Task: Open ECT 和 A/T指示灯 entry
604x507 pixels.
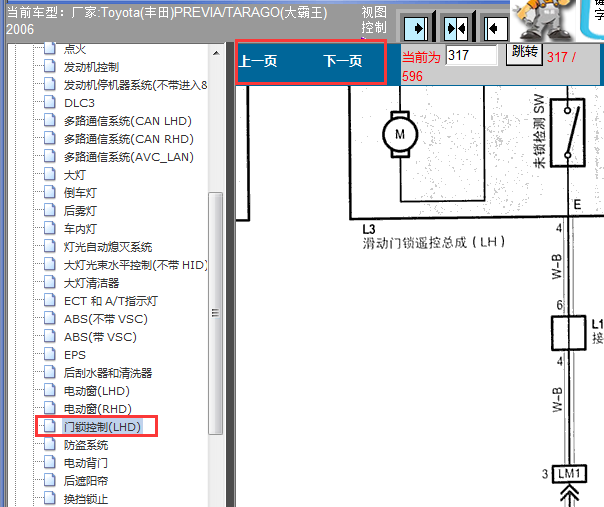Action: coord(111,301)
